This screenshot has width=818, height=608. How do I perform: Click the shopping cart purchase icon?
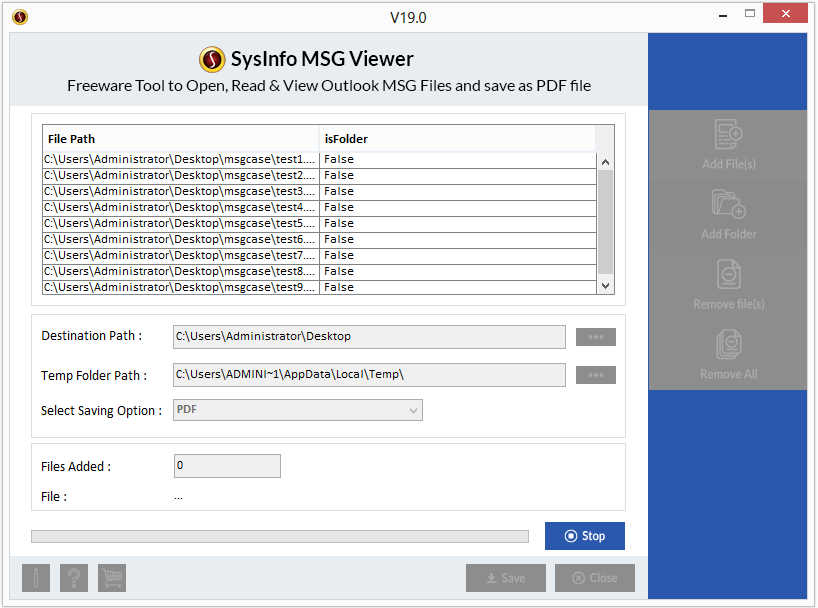click(112, 578)
